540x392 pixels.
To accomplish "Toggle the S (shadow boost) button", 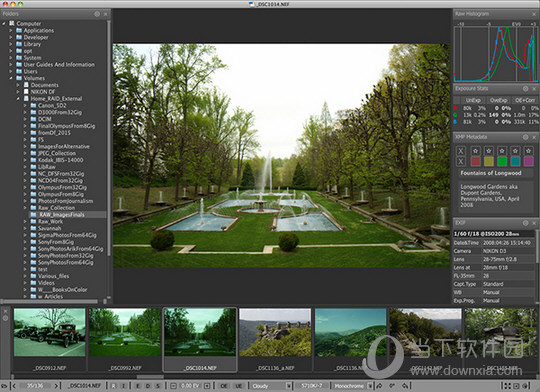I will (x=158, y=386).
